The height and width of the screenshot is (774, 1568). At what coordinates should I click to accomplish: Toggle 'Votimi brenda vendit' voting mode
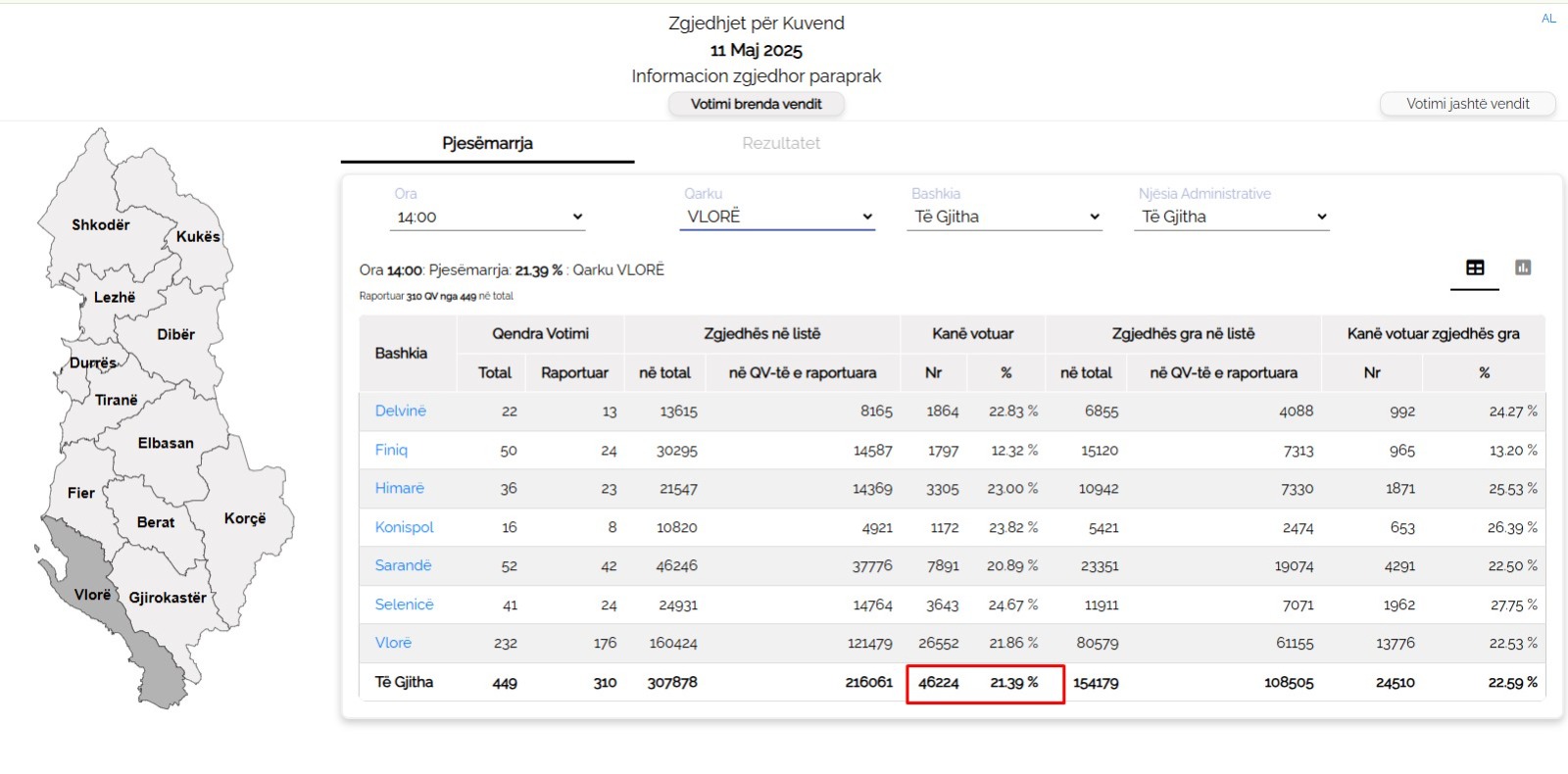click(756, 104)
